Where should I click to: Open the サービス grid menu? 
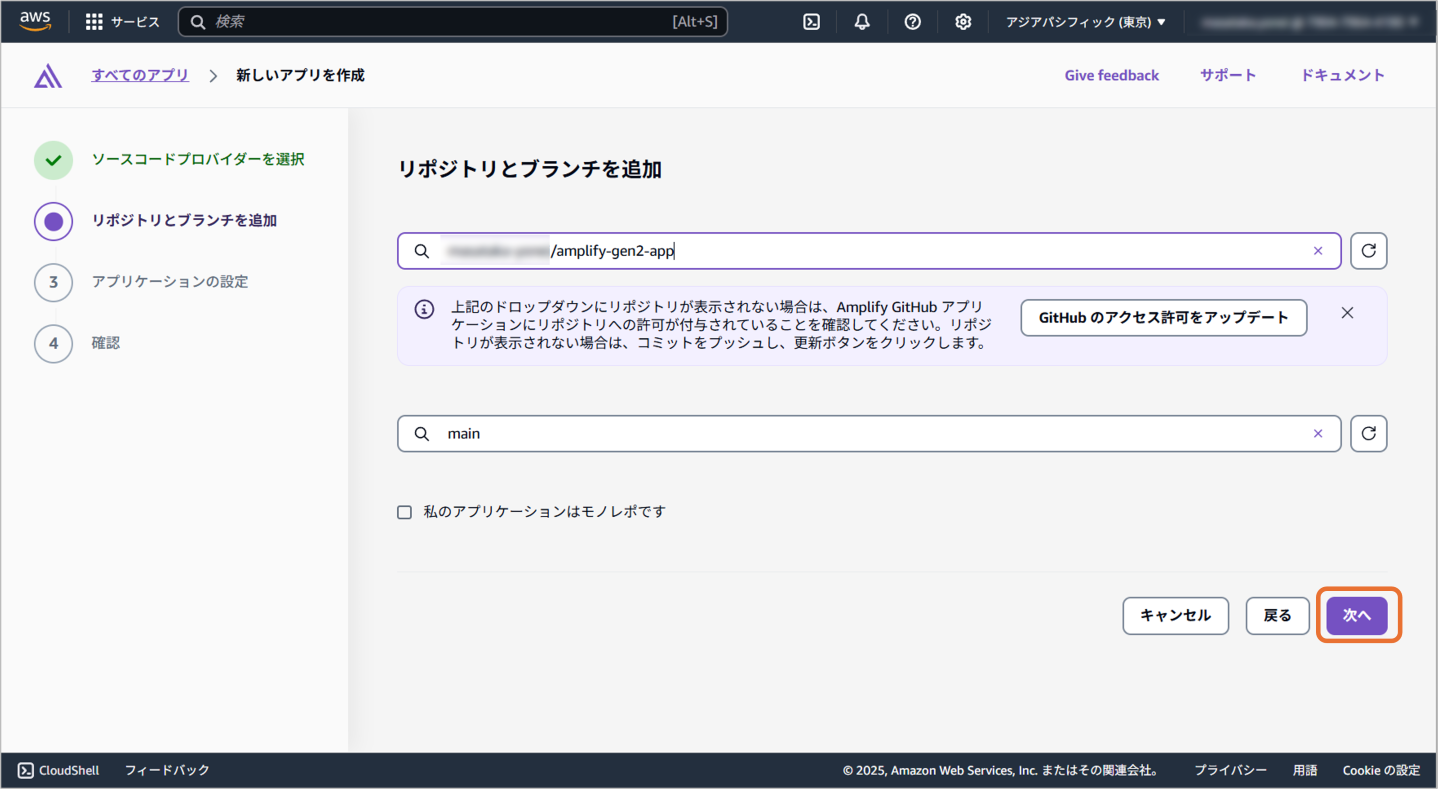(x=122, y=22)
